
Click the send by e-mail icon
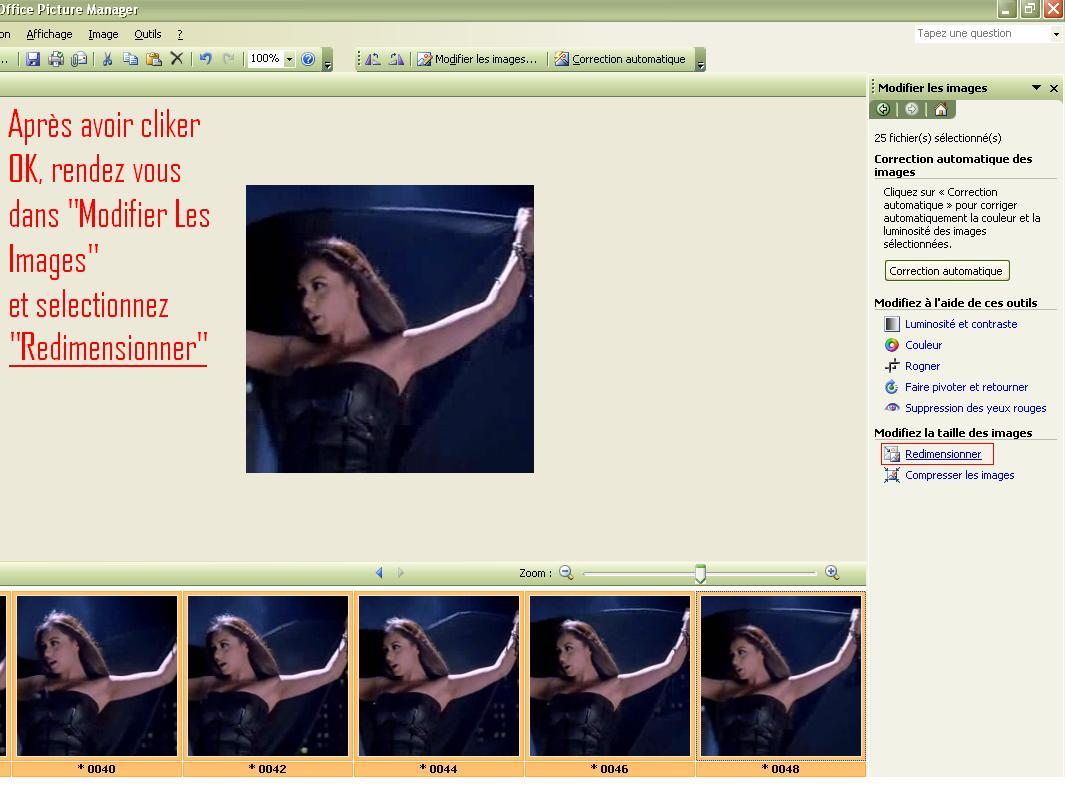click(x=79, y=59)
